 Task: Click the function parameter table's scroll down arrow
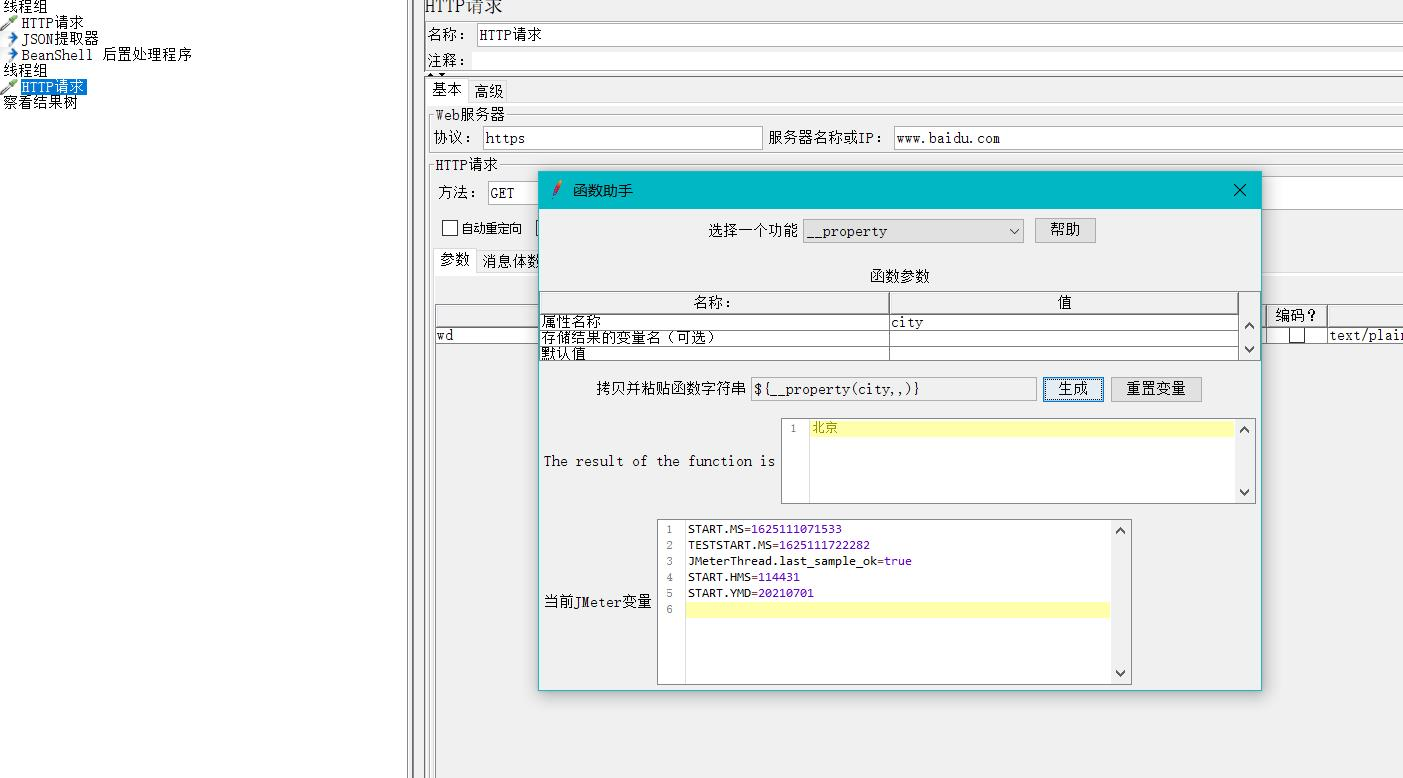tap(1249, 349)
